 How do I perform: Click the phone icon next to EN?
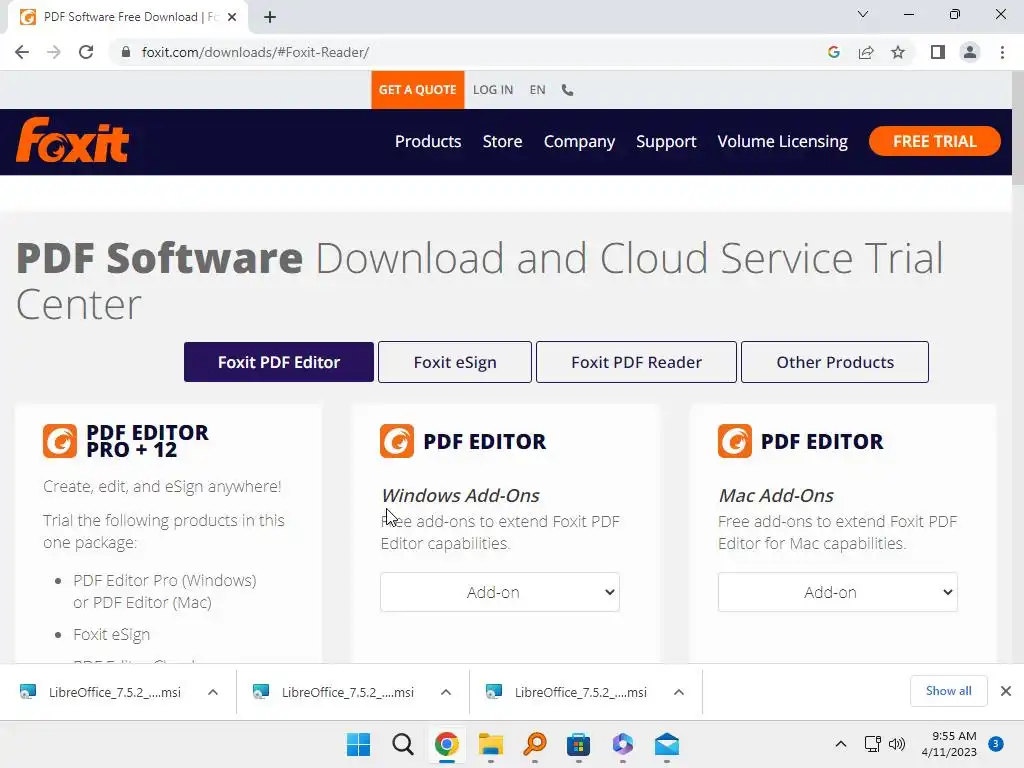(568, 90)
